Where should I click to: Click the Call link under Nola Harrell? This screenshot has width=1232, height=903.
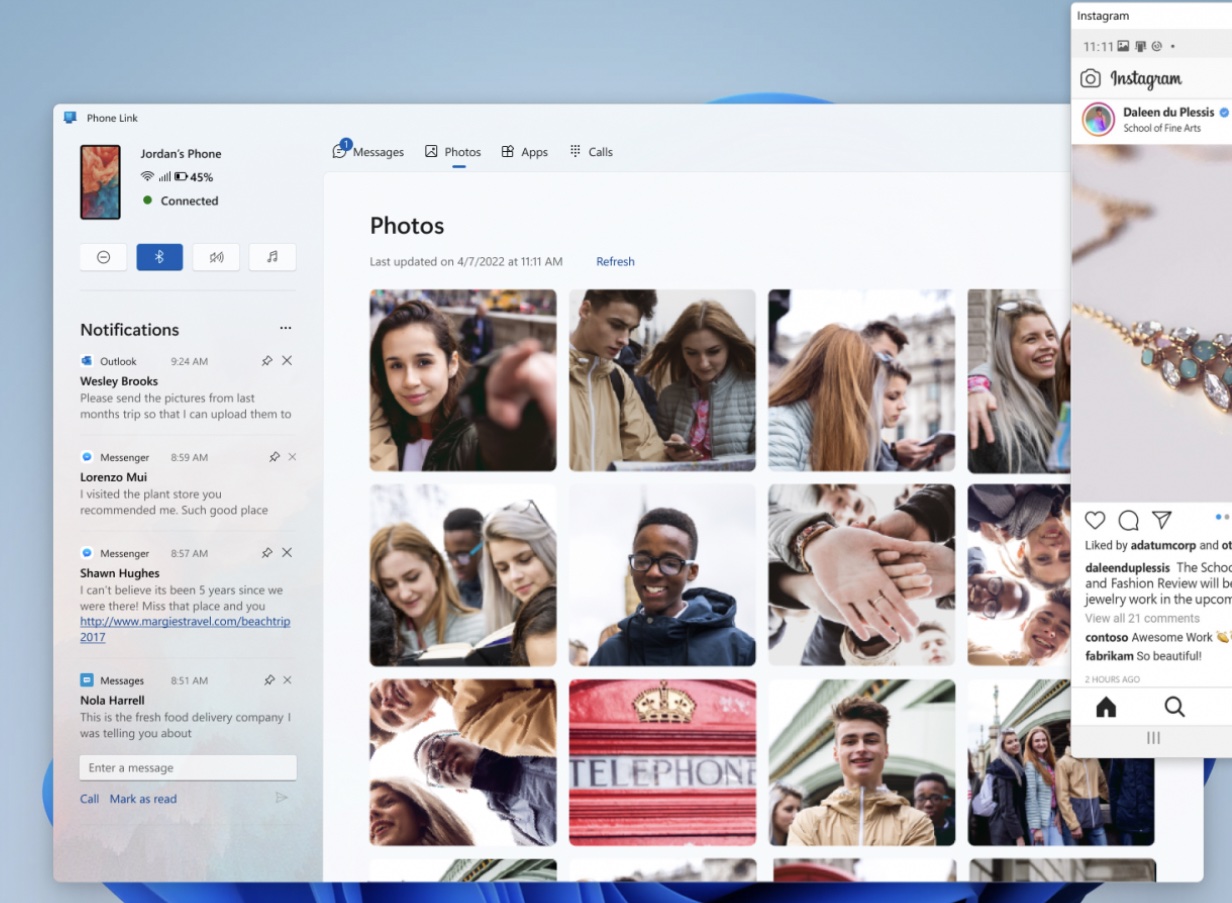[89, 799]
